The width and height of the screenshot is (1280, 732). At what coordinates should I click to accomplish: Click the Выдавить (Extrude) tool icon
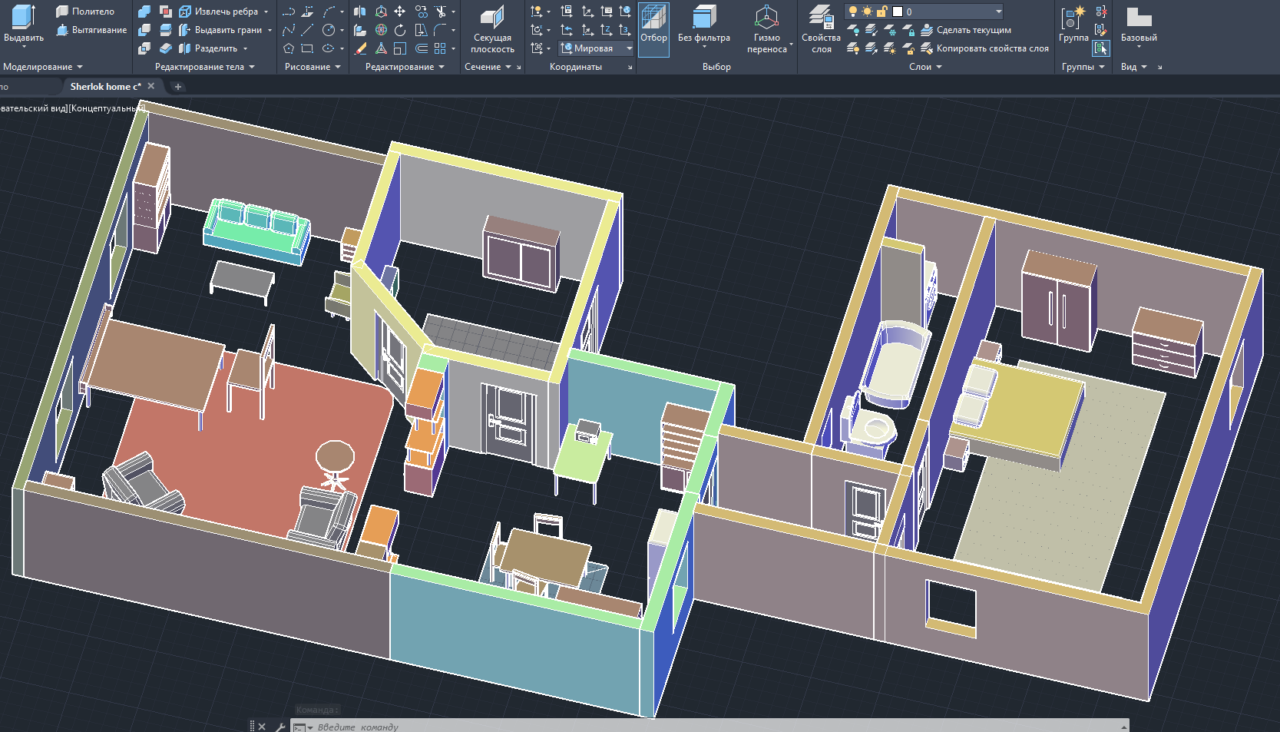[x=22, y=17]
